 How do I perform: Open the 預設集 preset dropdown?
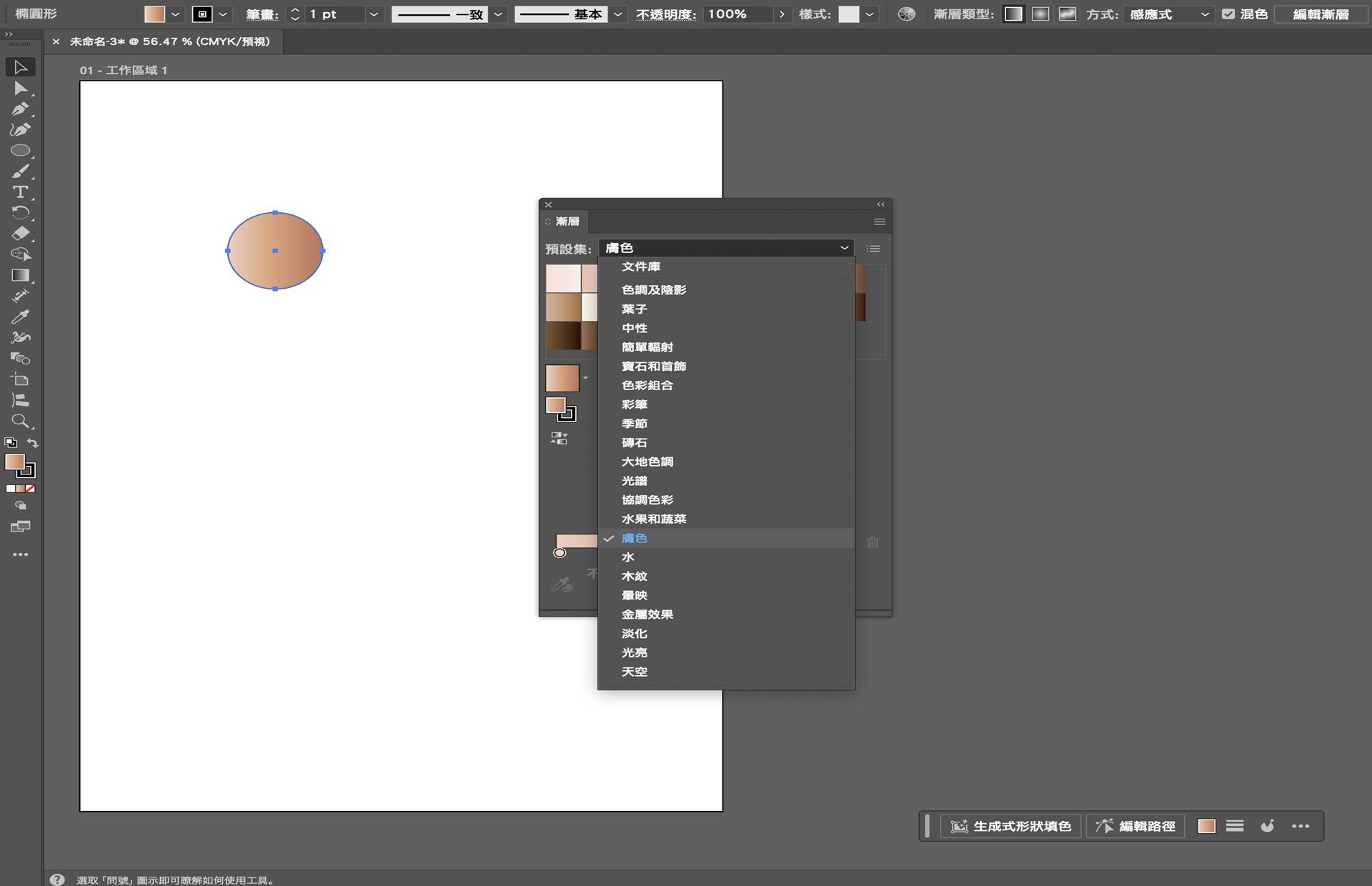725,248
